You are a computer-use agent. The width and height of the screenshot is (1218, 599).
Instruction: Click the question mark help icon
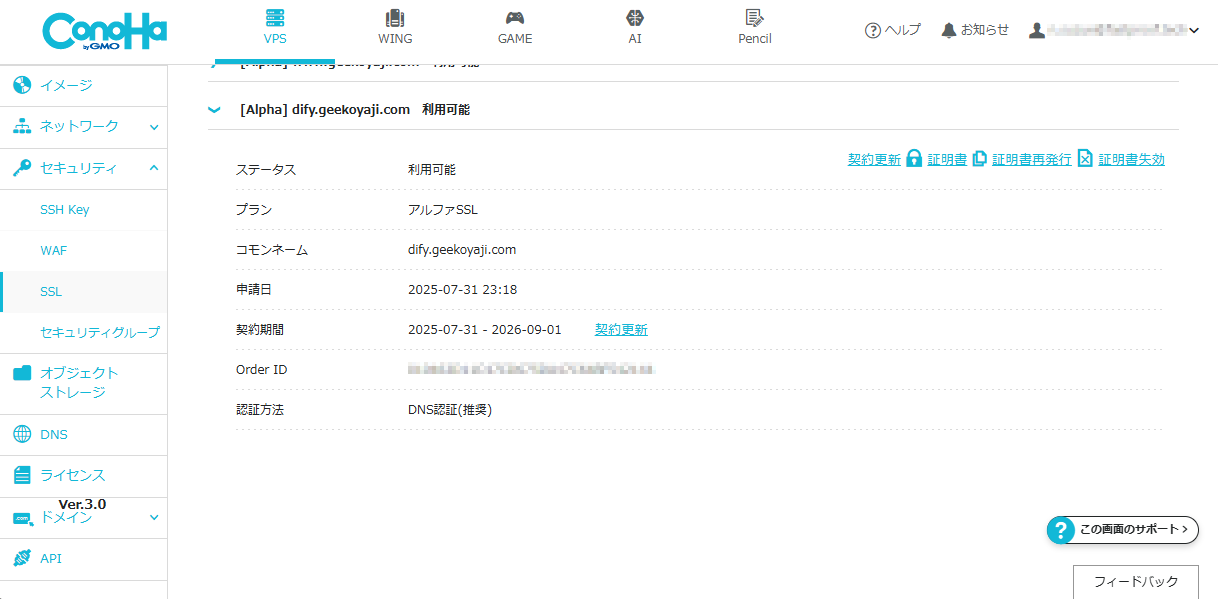click(873, 30)
